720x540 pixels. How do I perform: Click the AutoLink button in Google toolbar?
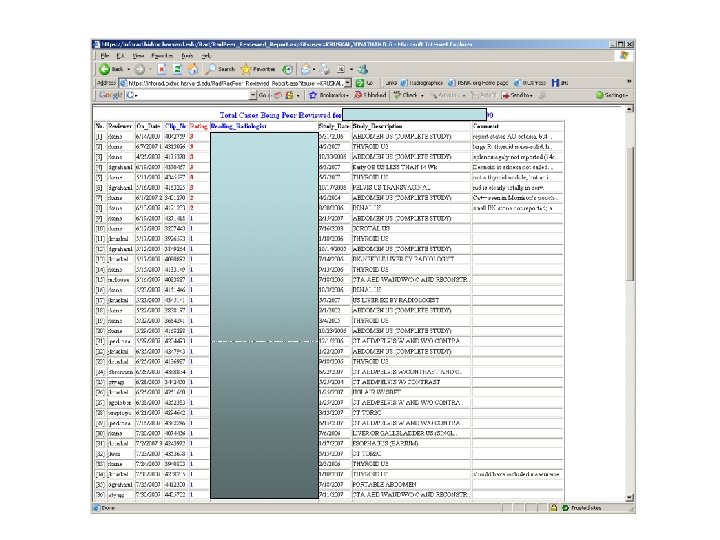446,95
